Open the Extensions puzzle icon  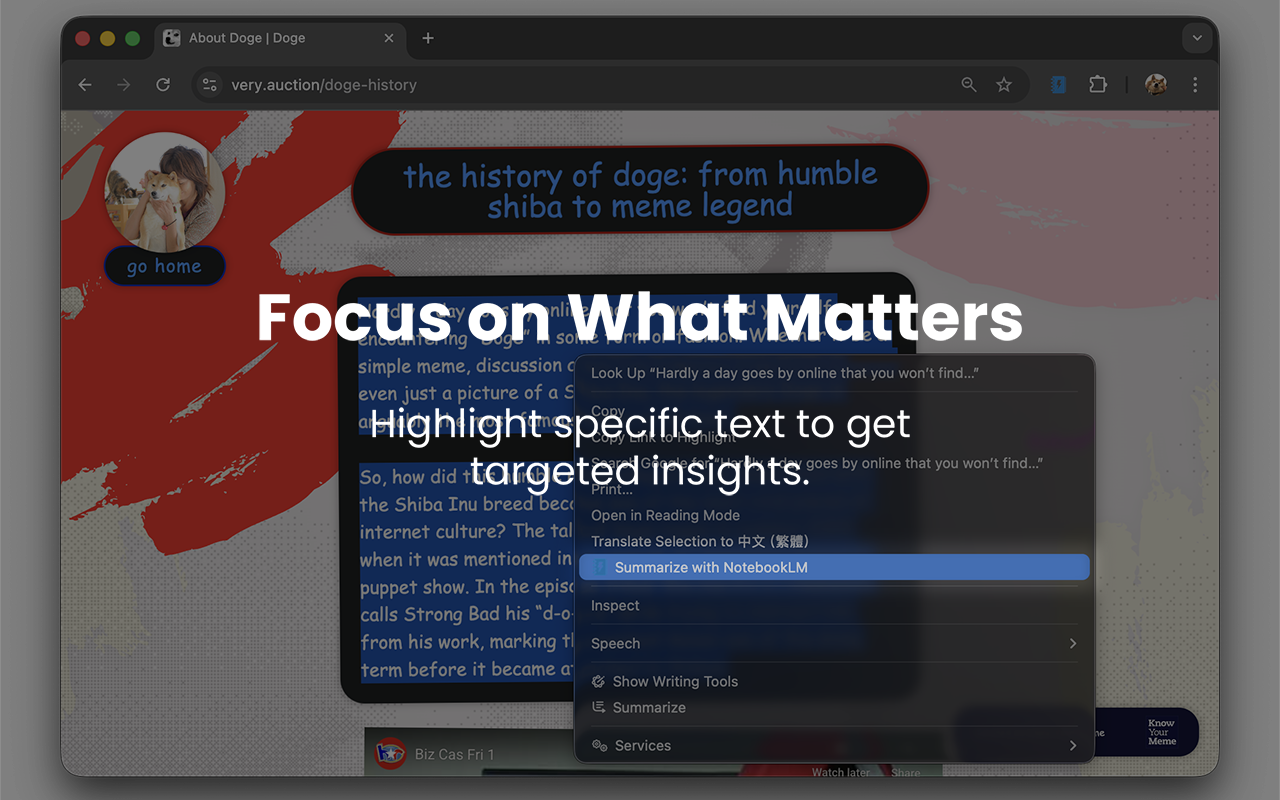click(1098, 85)
